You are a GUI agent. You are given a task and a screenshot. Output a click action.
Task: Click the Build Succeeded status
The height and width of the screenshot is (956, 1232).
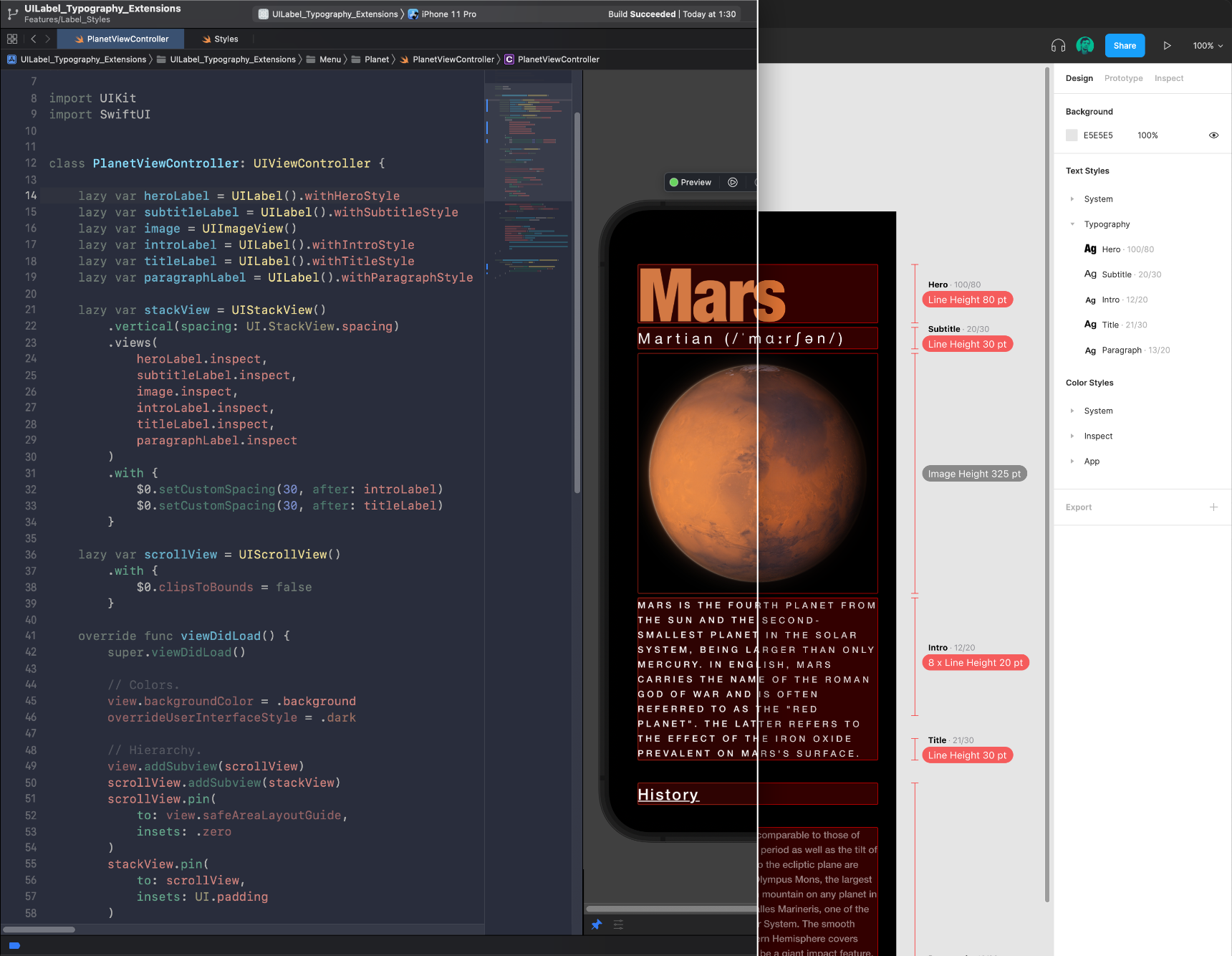click(x=641, y=14)
